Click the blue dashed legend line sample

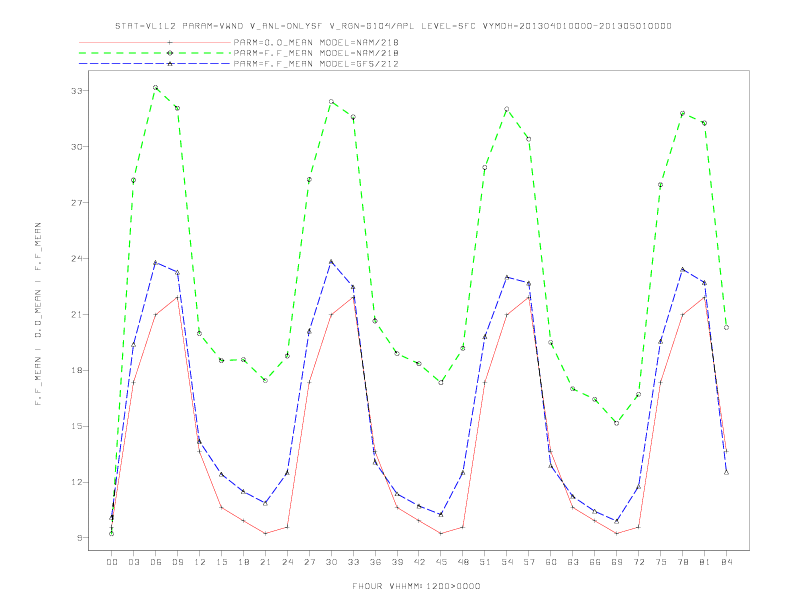pyautogui.click(x=155, y=64)
